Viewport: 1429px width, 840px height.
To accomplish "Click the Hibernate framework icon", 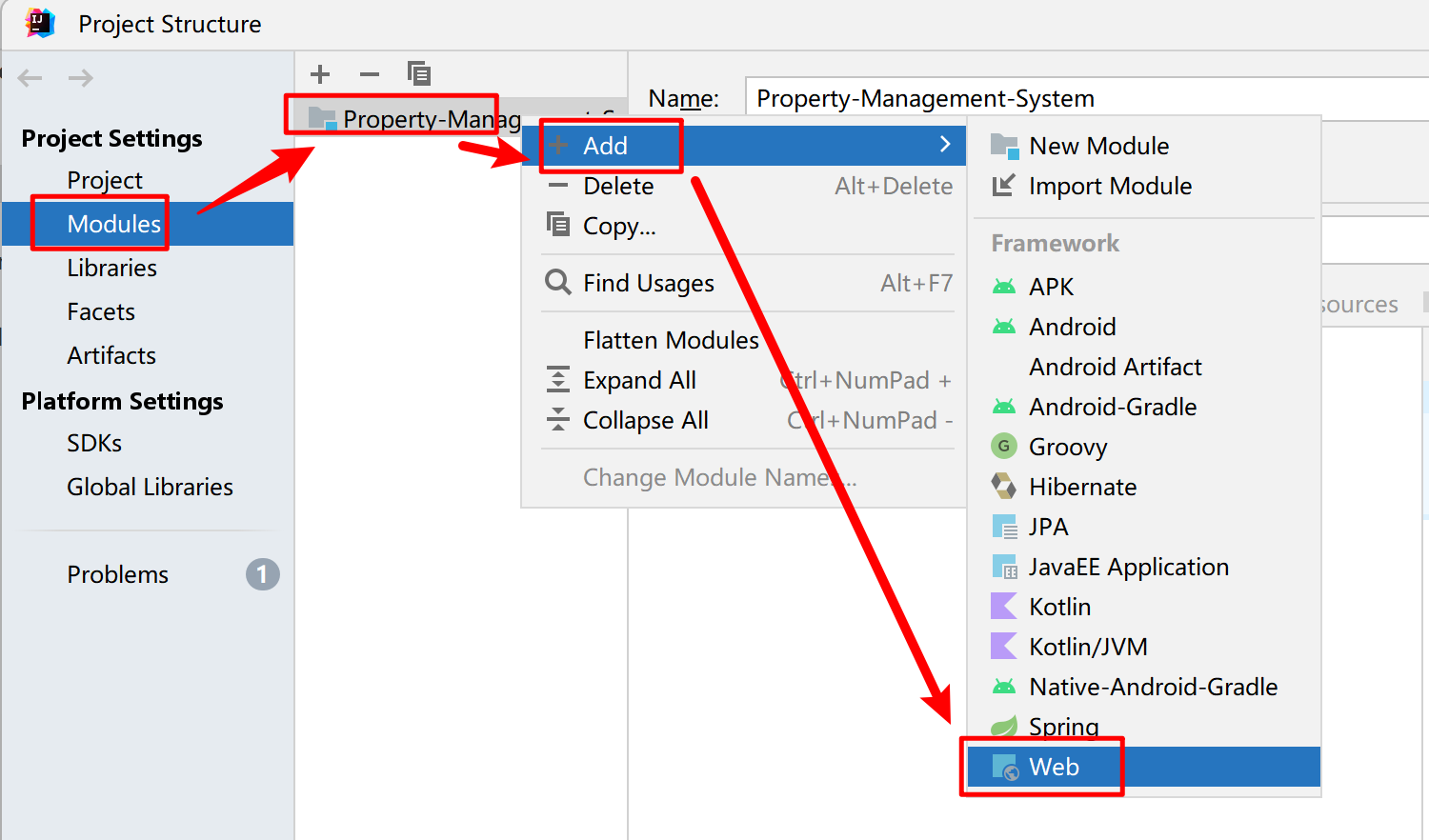I will coord(1004,486).
